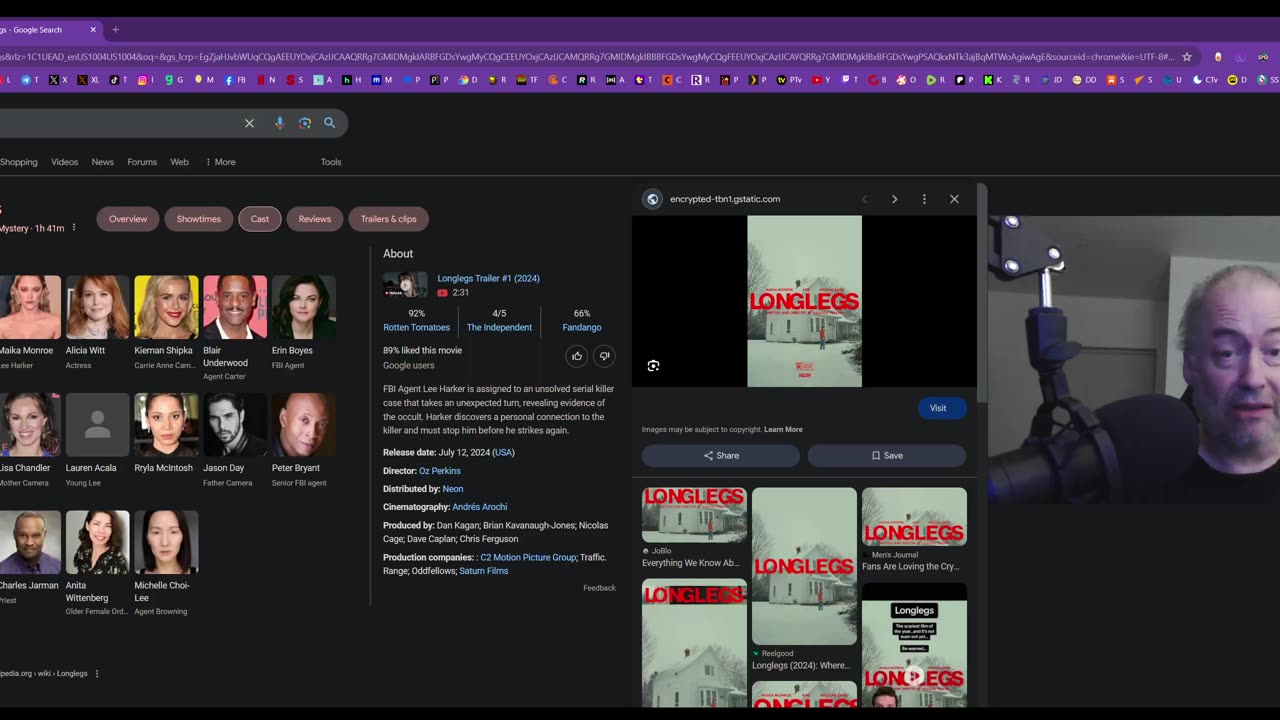Select the Overview chip
Screen dimensions: 1280x720
pyautogui.click(x=128, y=219)
